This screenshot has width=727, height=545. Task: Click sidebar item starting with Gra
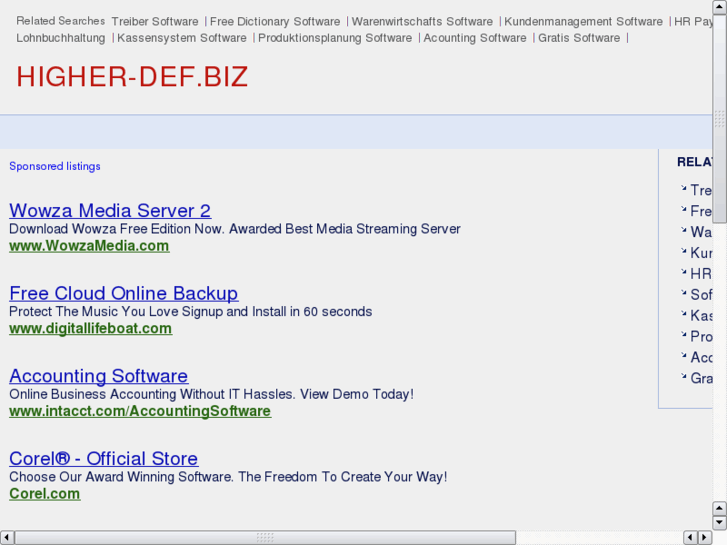701,378
